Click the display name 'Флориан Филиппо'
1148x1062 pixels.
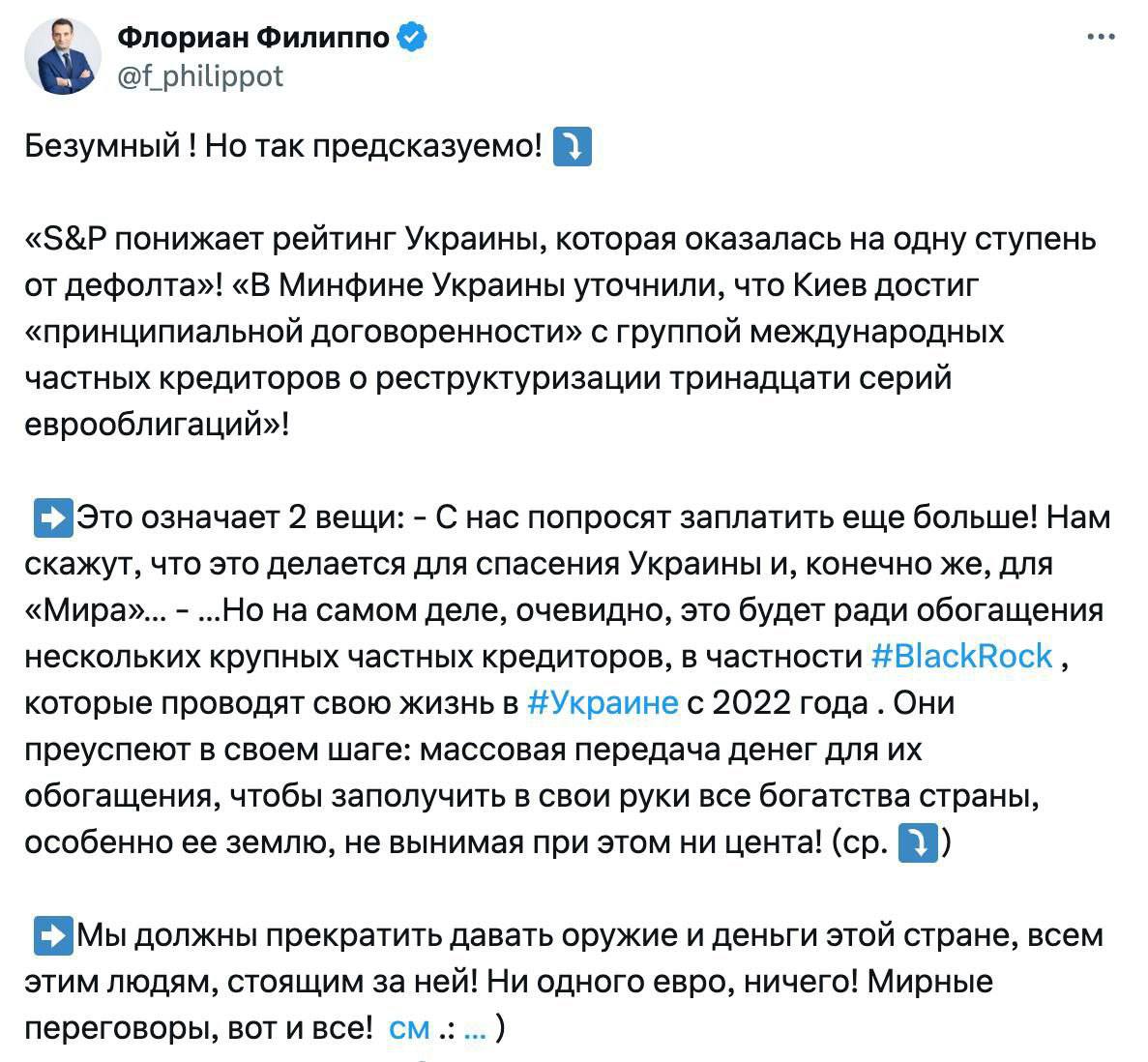253,38
